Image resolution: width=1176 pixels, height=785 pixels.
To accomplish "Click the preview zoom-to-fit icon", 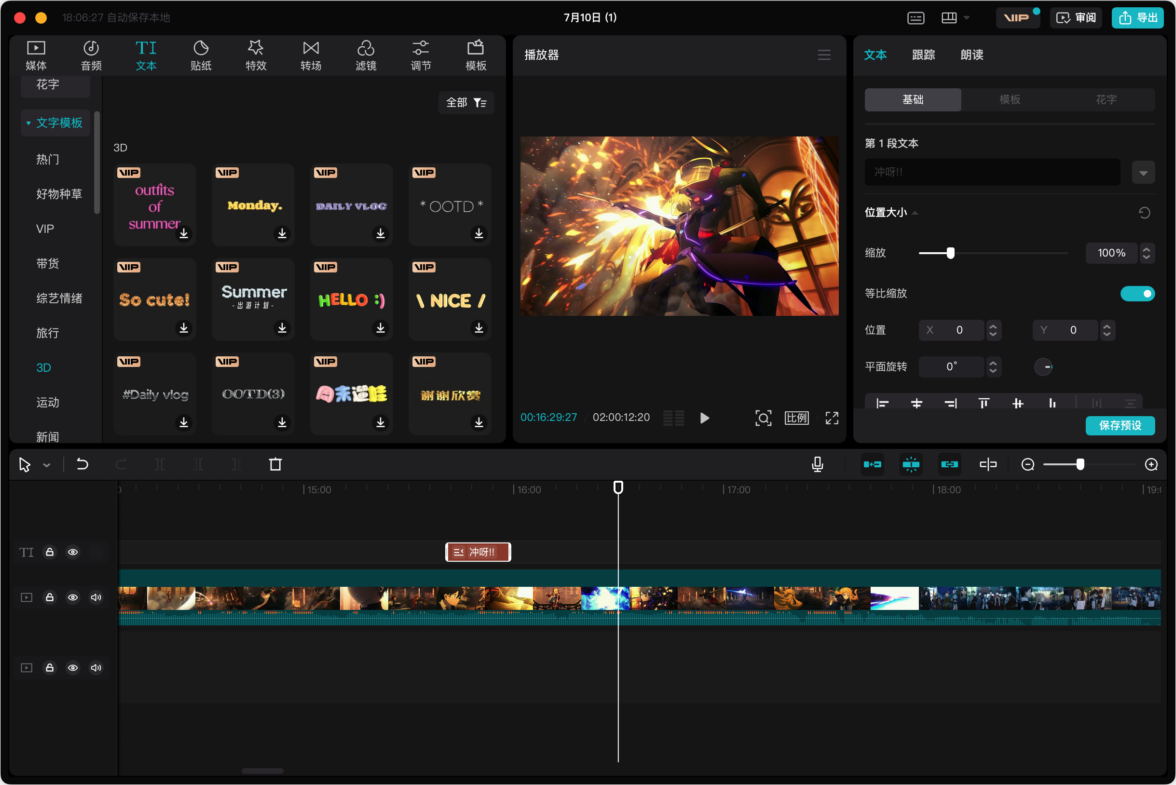I will tap(763, 418).
